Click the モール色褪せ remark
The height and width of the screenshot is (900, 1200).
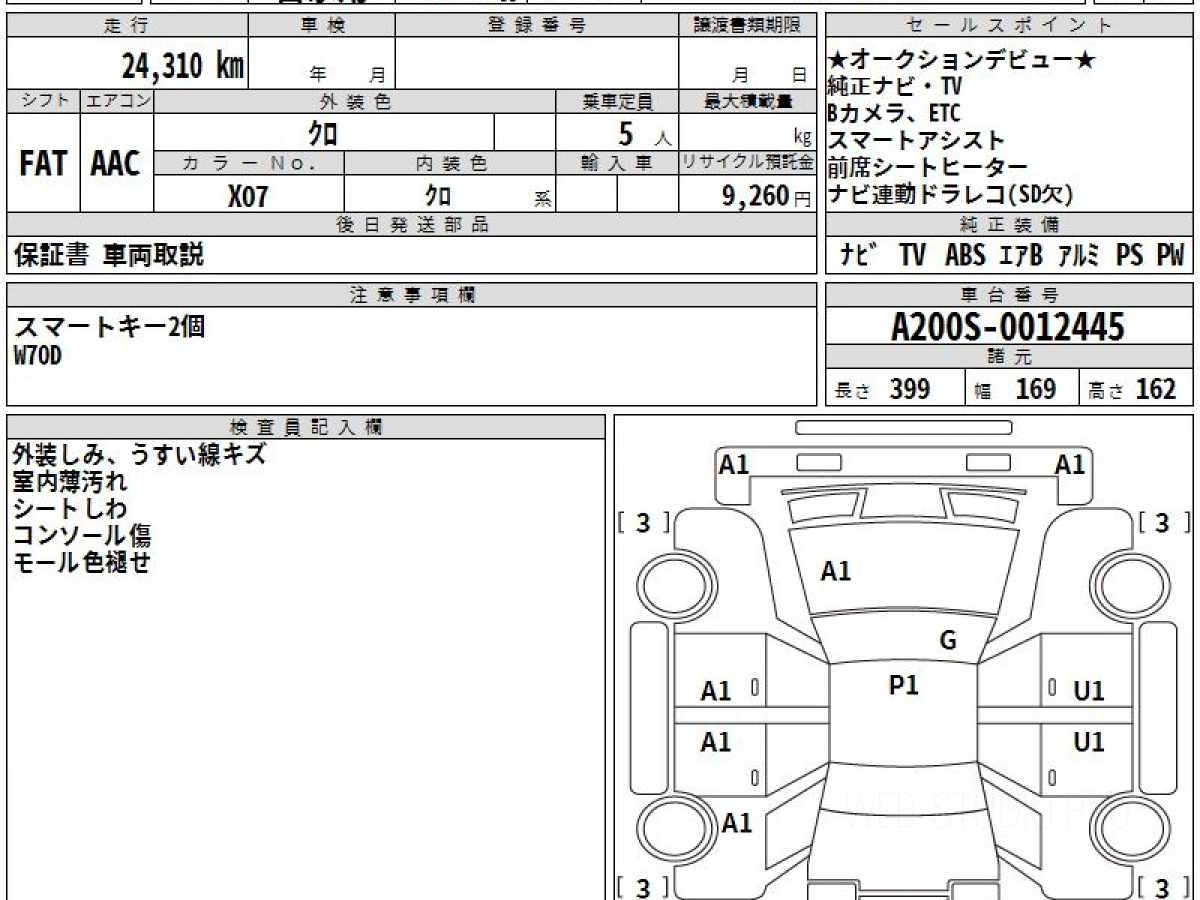(x=82, y=562)
